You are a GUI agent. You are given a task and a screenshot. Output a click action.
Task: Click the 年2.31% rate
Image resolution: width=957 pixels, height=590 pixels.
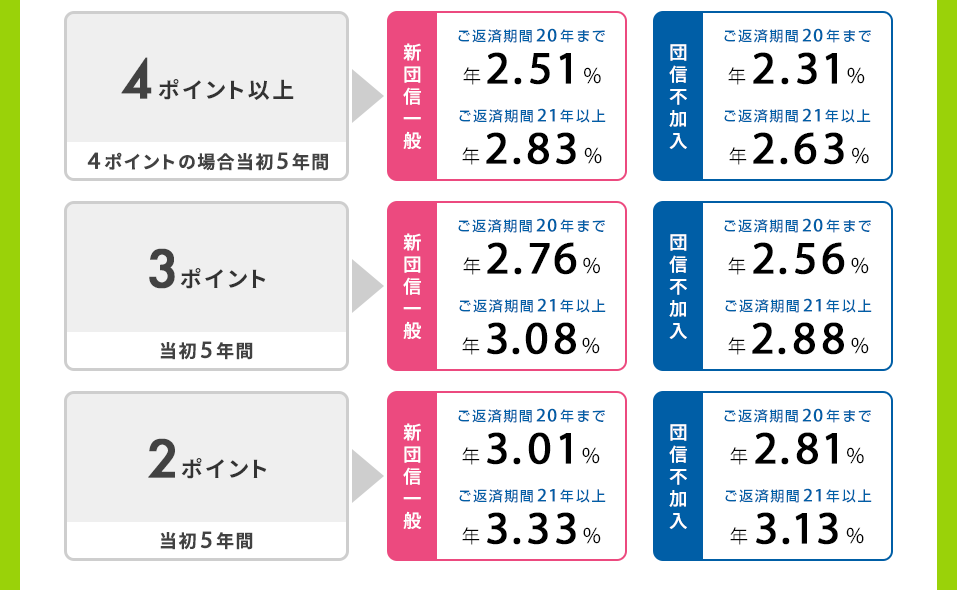click(796, 70)
